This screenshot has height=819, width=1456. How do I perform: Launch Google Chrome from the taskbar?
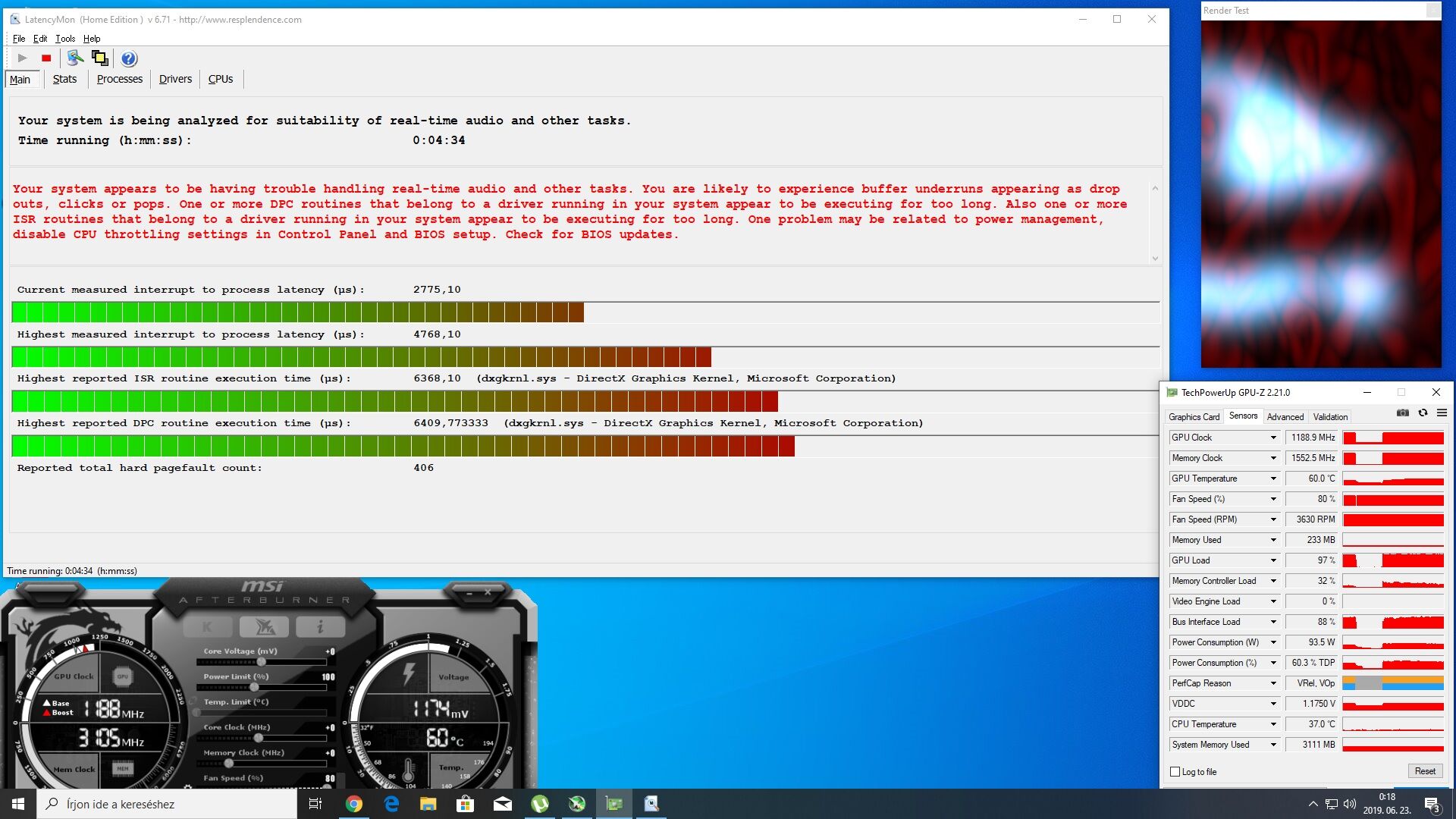(x=353, y=804)
